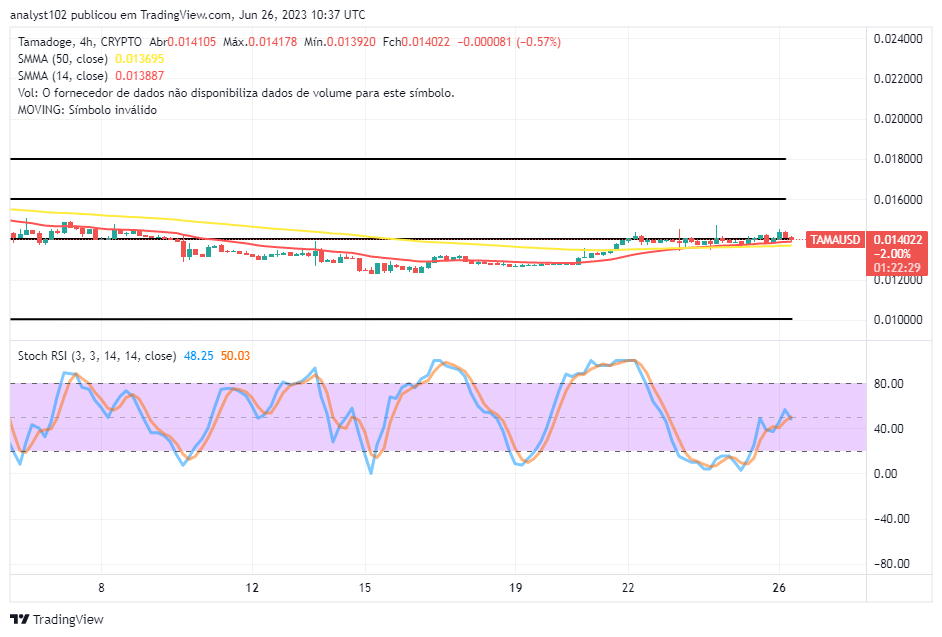
Task: Click the 0.022000 price axis label
Action: click(x=898, y=79)
